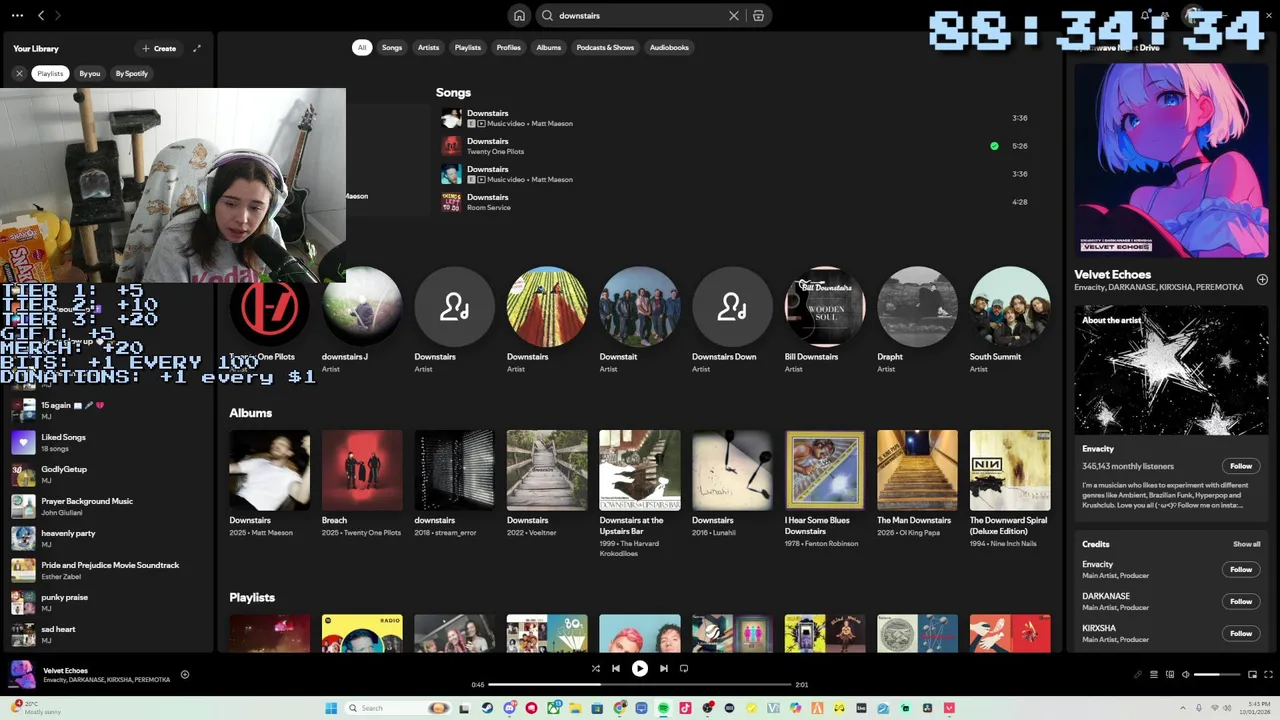Image resolution: width=1280 pixels, height=720 pixels.
Task: Mute with the speaker icon
Action: point(1186,675)
